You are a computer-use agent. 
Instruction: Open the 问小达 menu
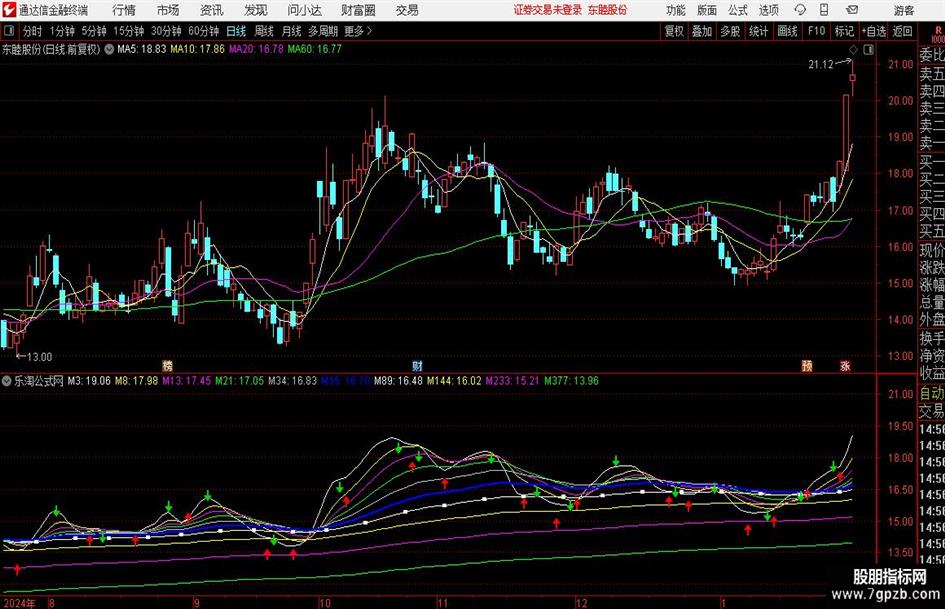(304, 10)
